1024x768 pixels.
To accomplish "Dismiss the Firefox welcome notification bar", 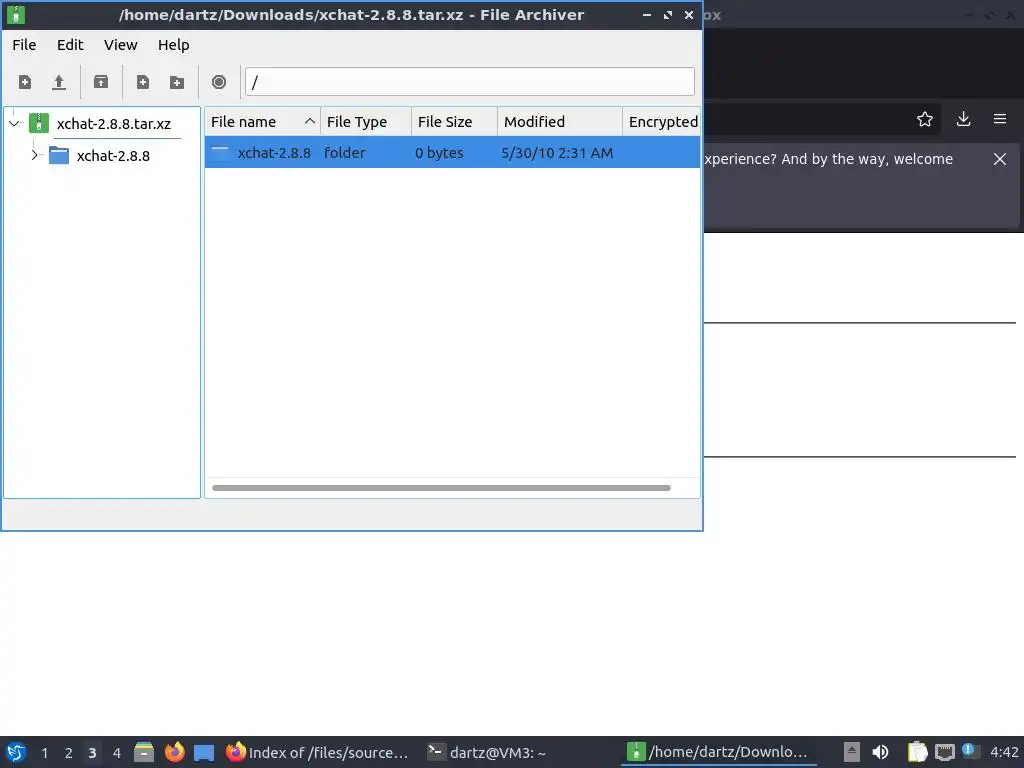I will [1000, 159].
